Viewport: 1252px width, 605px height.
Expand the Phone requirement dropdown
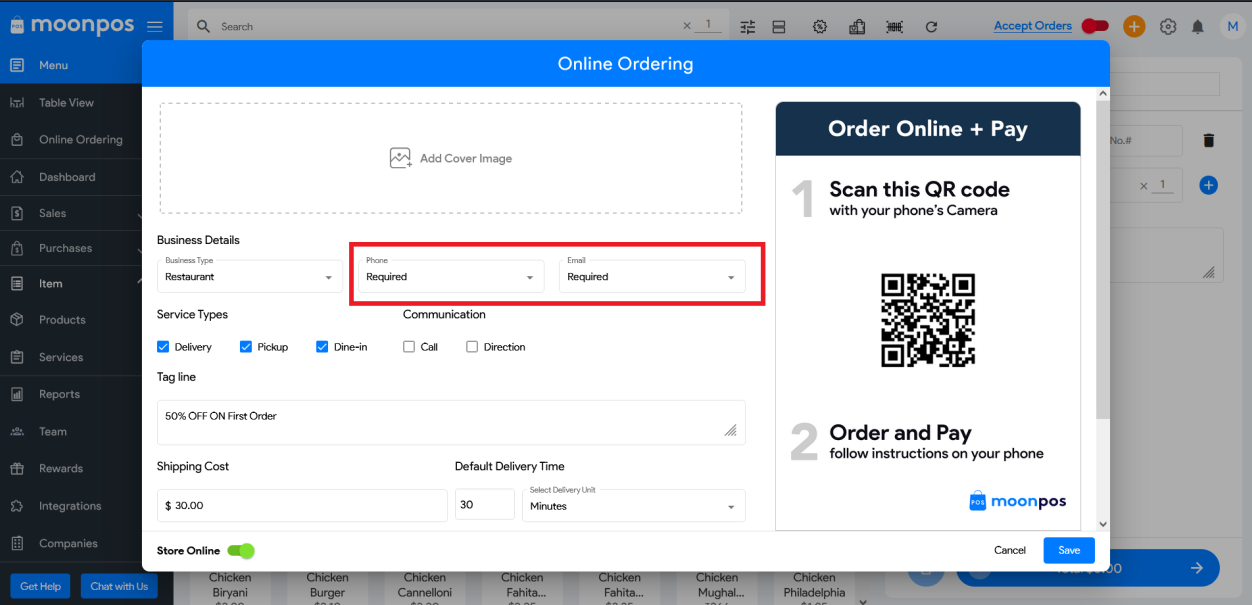[450, 276]
